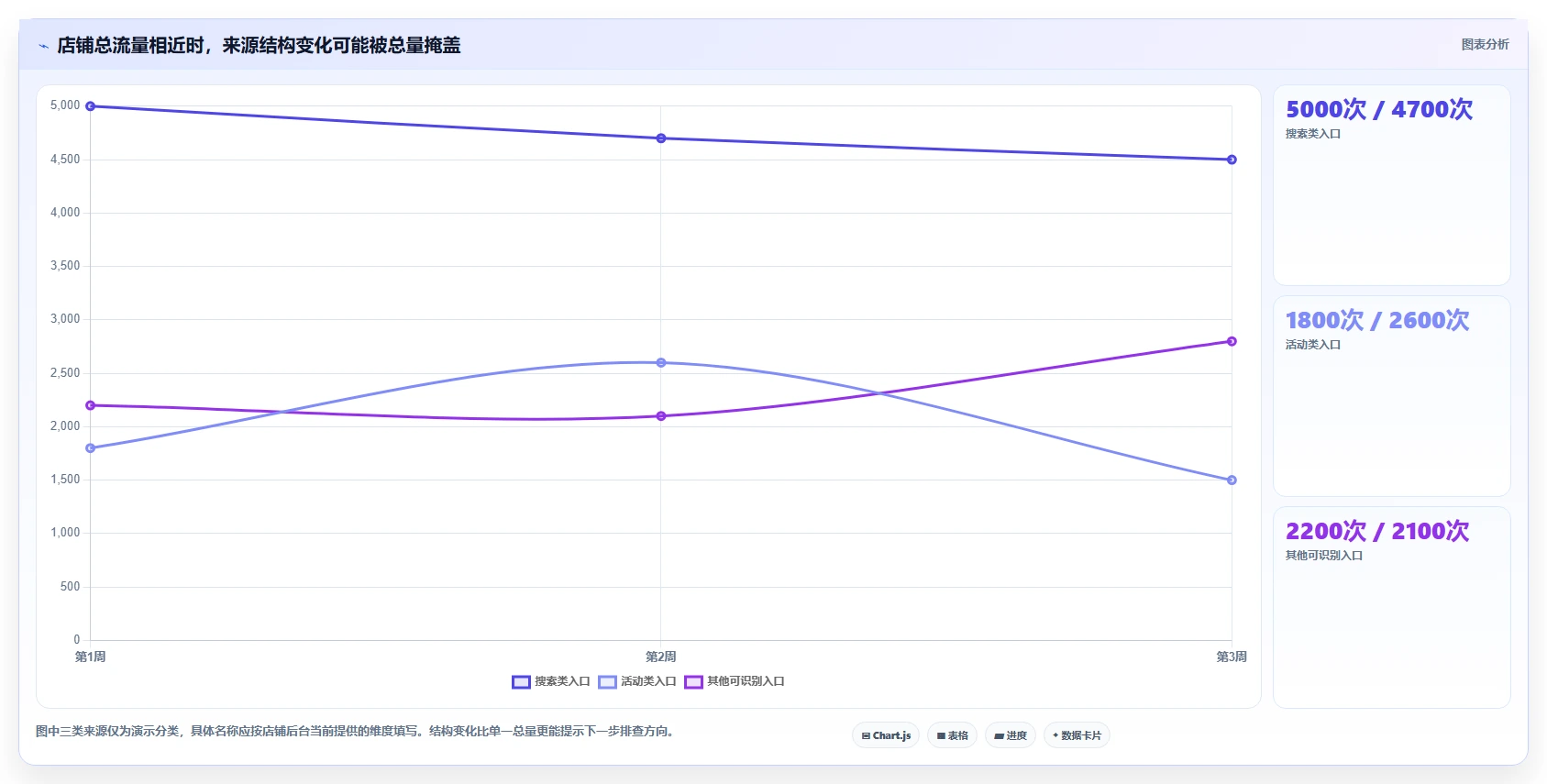The image size is (1547, 784).
Task: Click the 搜索类入口 caption under 5000次 card
Action: [x=1313, y=134]
